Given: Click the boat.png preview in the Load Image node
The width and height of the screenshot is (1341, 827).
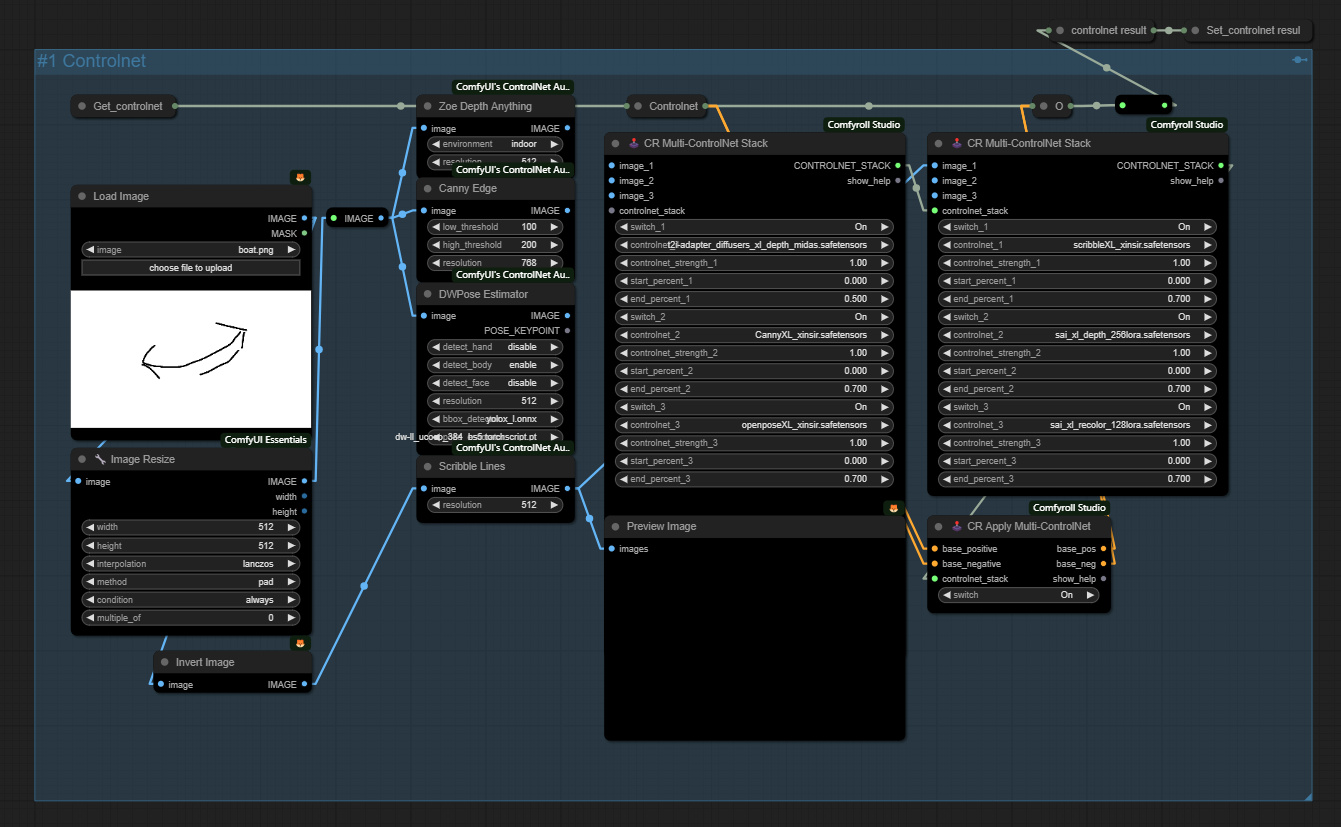Looking at the screenshot, I should click(190, 360).
